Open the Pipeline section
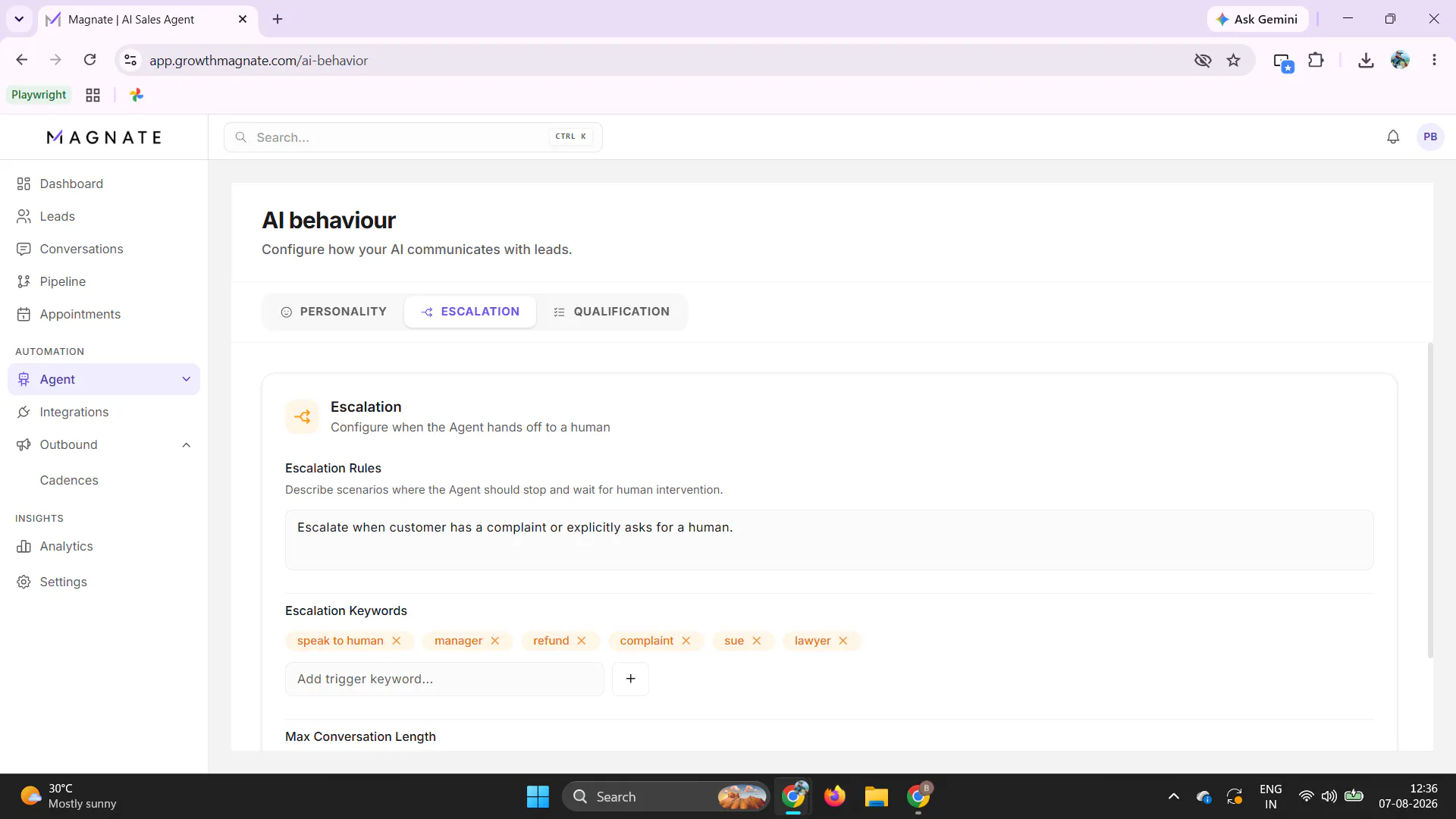Screen dimensions: 1456x819 (x=62, y=281)
